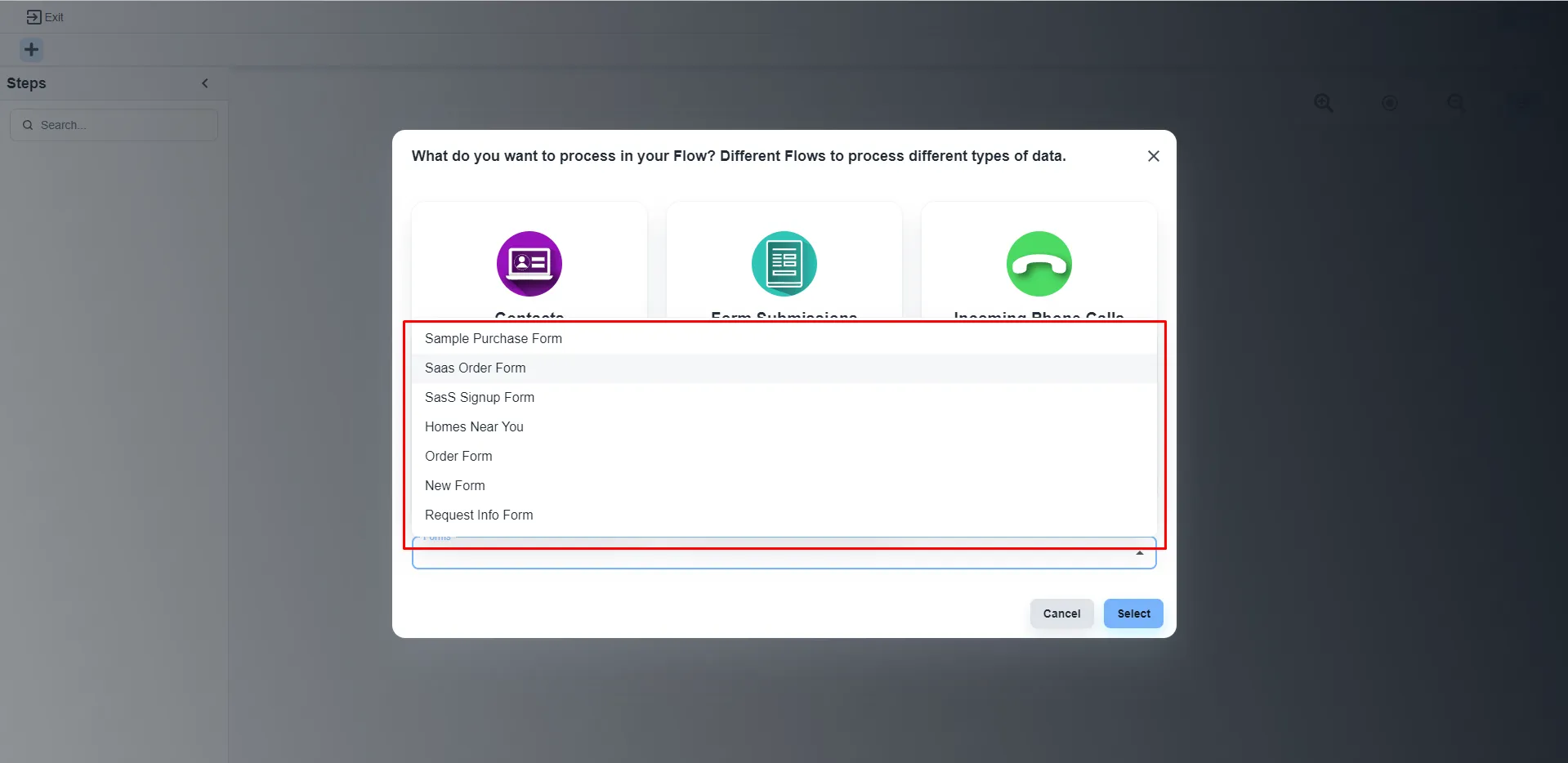Click the Exit icon at top left
The image size is (1568, 763).
point(34,17)
